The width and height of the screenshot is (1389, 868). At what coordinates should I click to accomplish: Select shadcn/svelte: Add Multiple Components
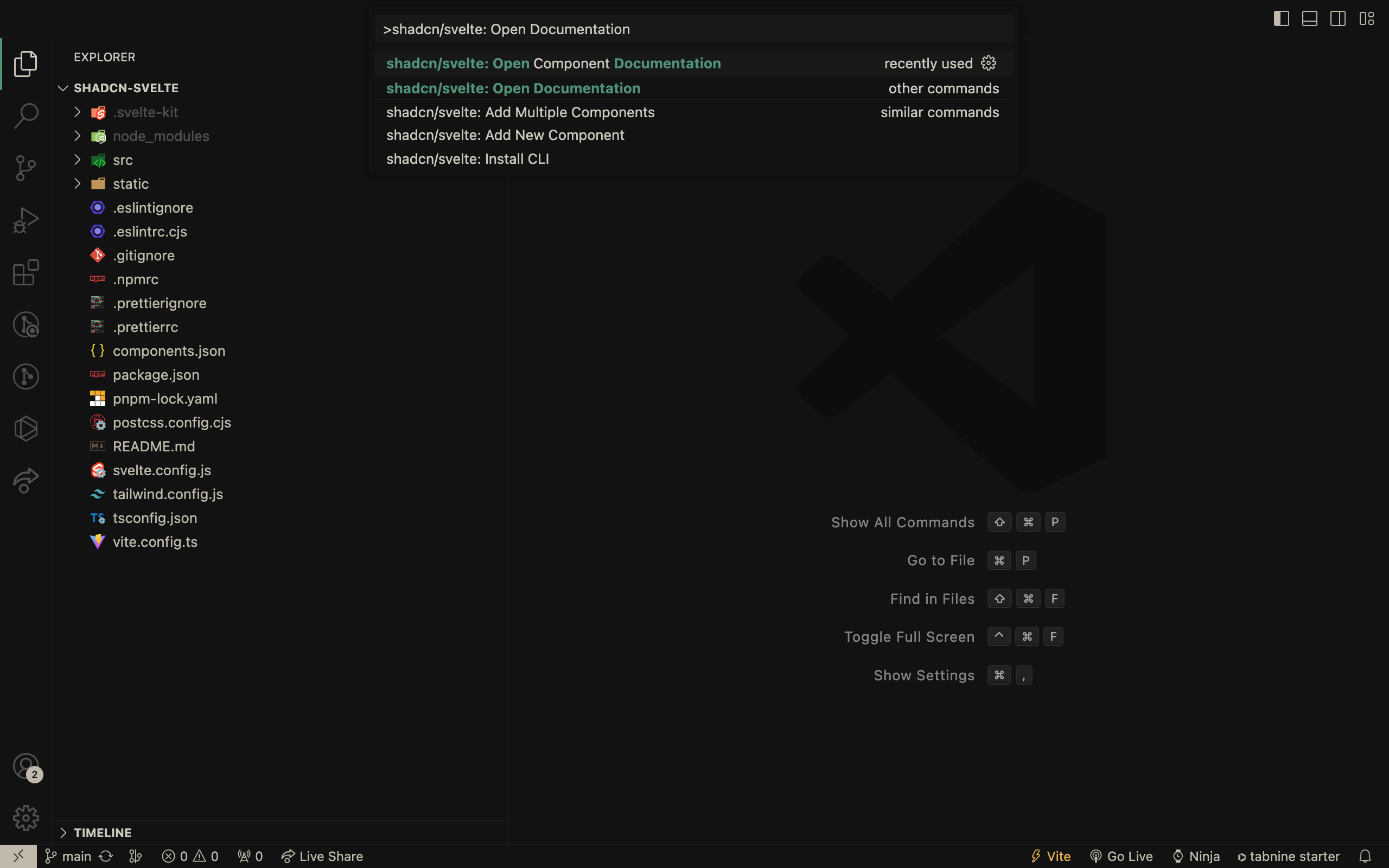point(520,112)
